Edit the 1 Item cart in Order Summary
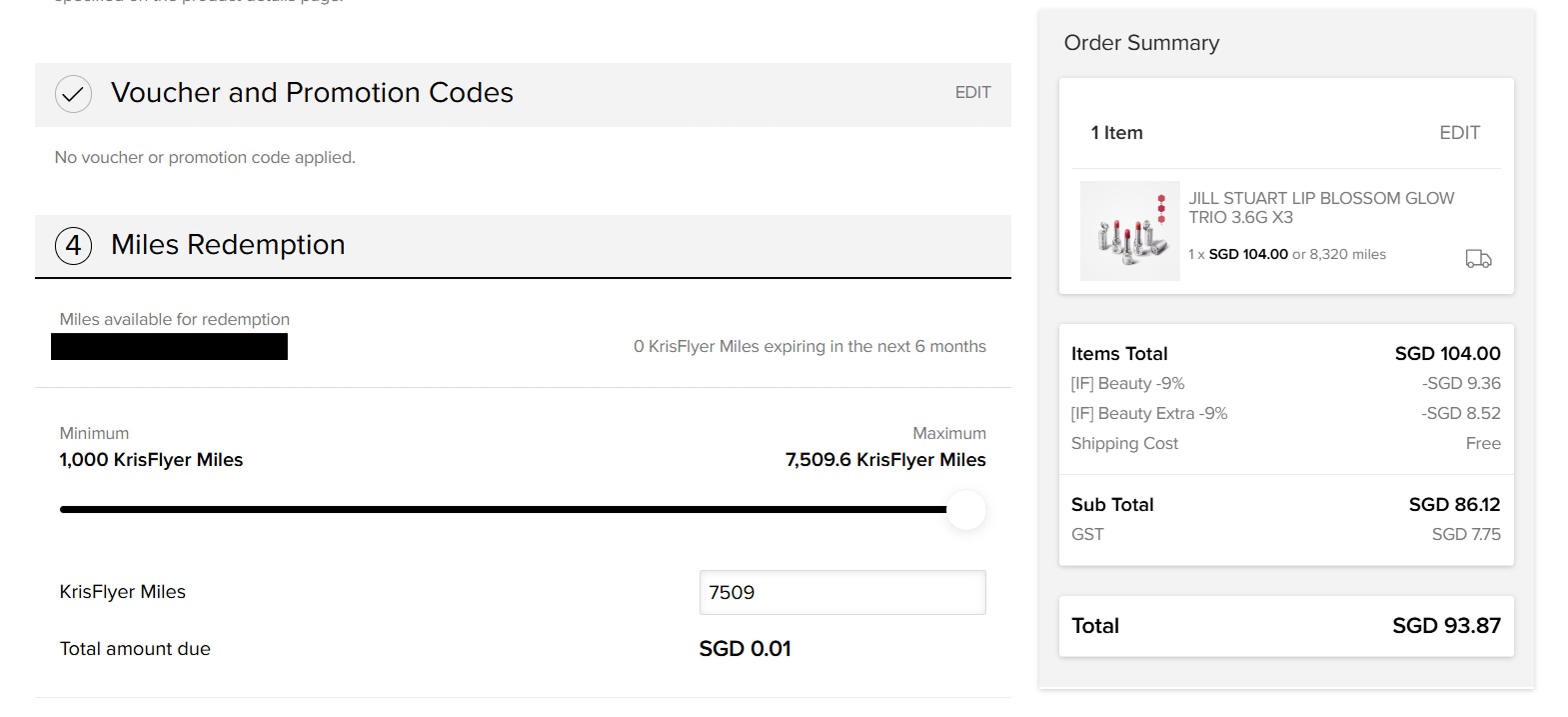Screen dimensions: 1568x717 pyautogui.click(x=1459, y=133)
